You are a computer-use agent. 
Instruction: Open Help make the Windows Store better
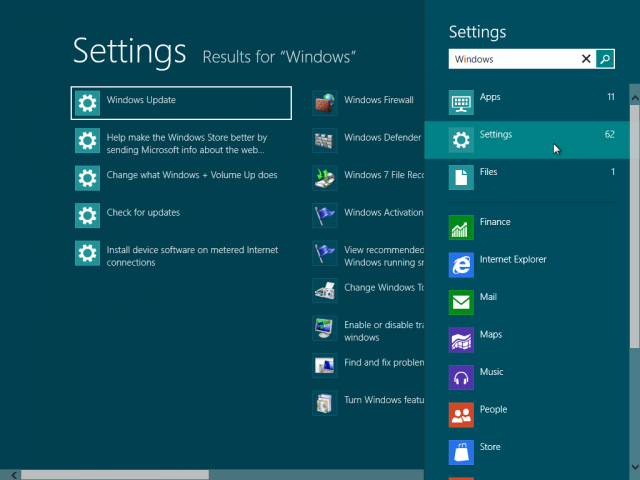187,144
